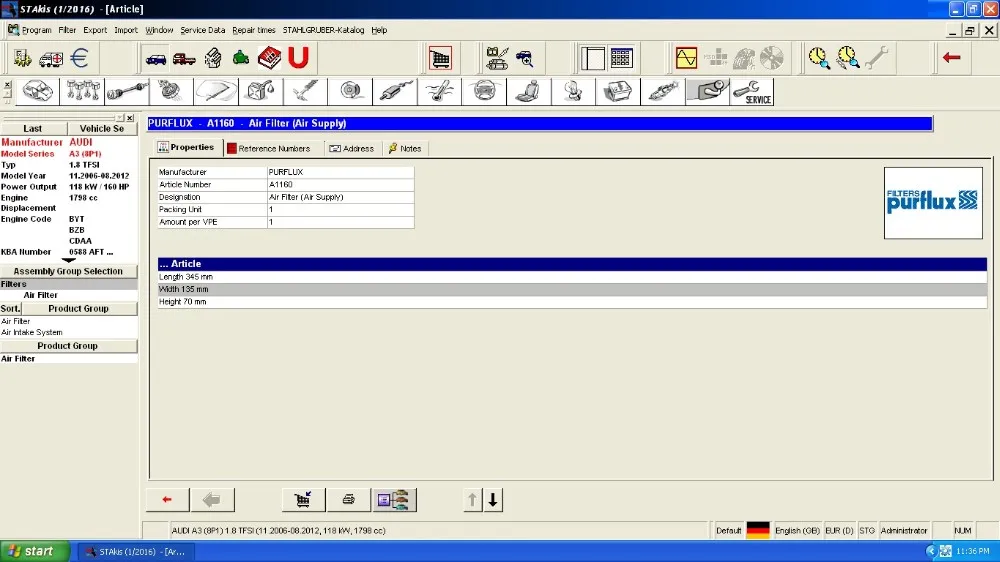
Task: Select the light bulb lighting assembly group
Action: coord(573,91)
